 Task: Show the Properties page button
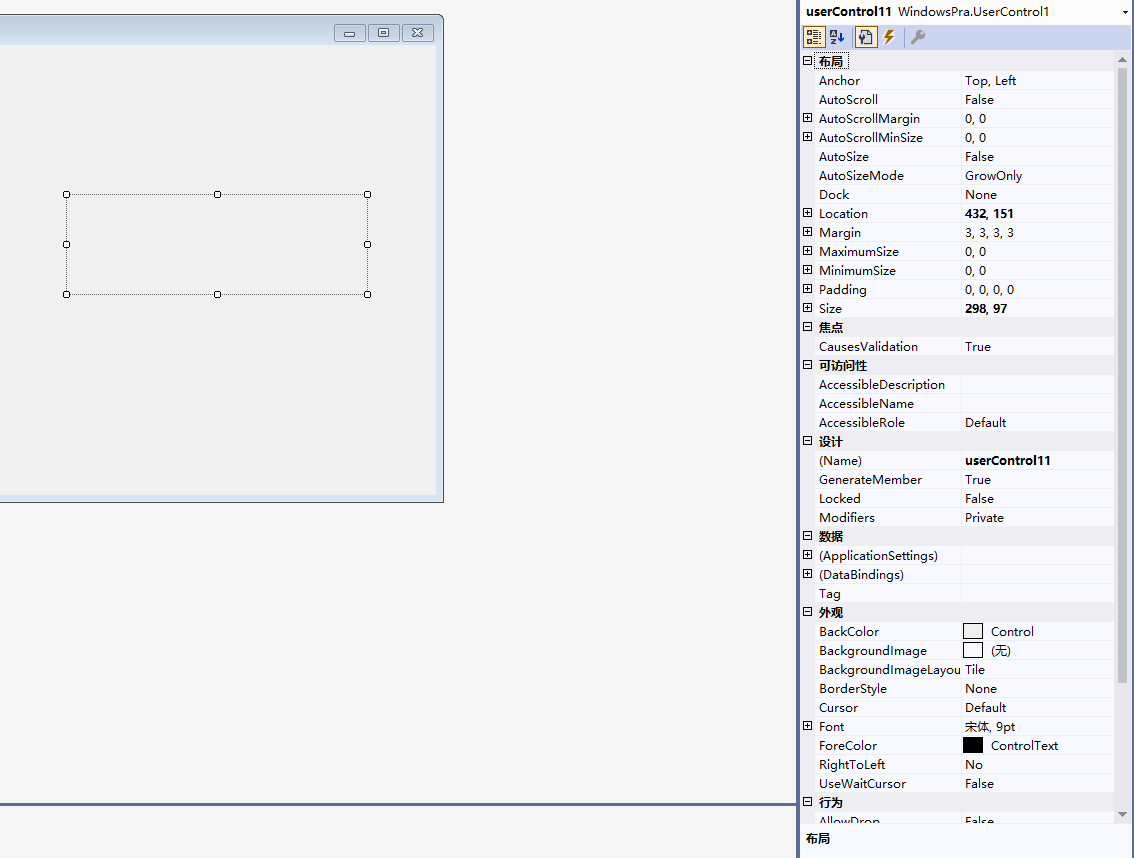point(866,37)
